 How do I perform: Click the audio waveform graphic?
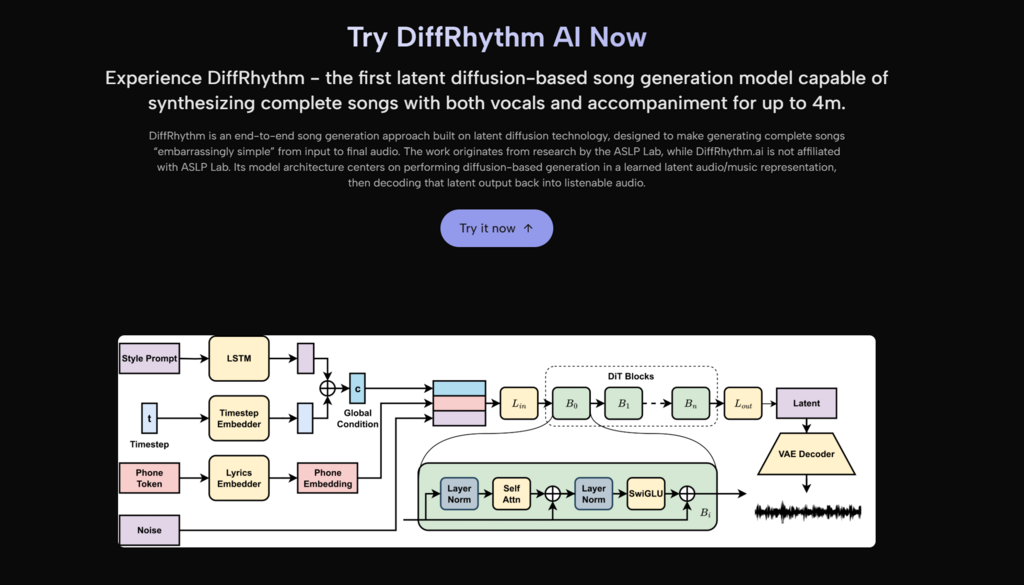(x=806, y=512)
